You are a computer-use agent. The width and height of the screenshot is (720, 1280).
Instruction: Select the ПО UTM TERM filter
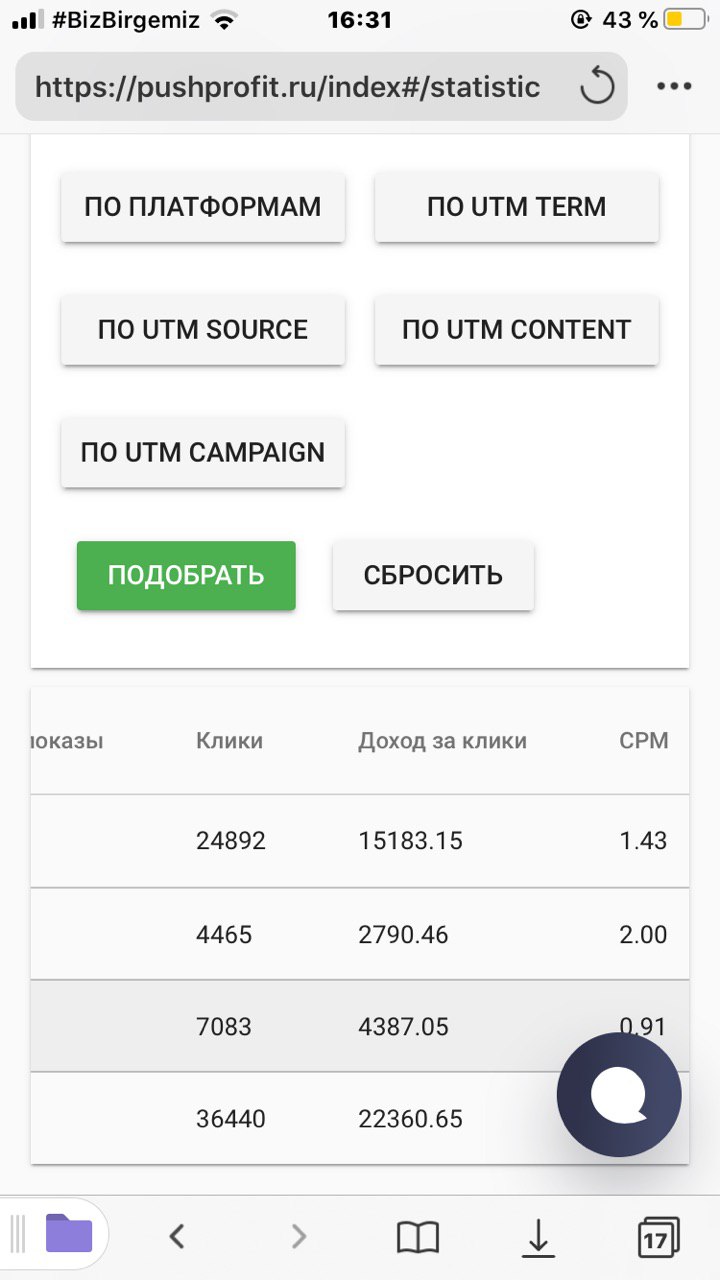[x=517, y=207]
